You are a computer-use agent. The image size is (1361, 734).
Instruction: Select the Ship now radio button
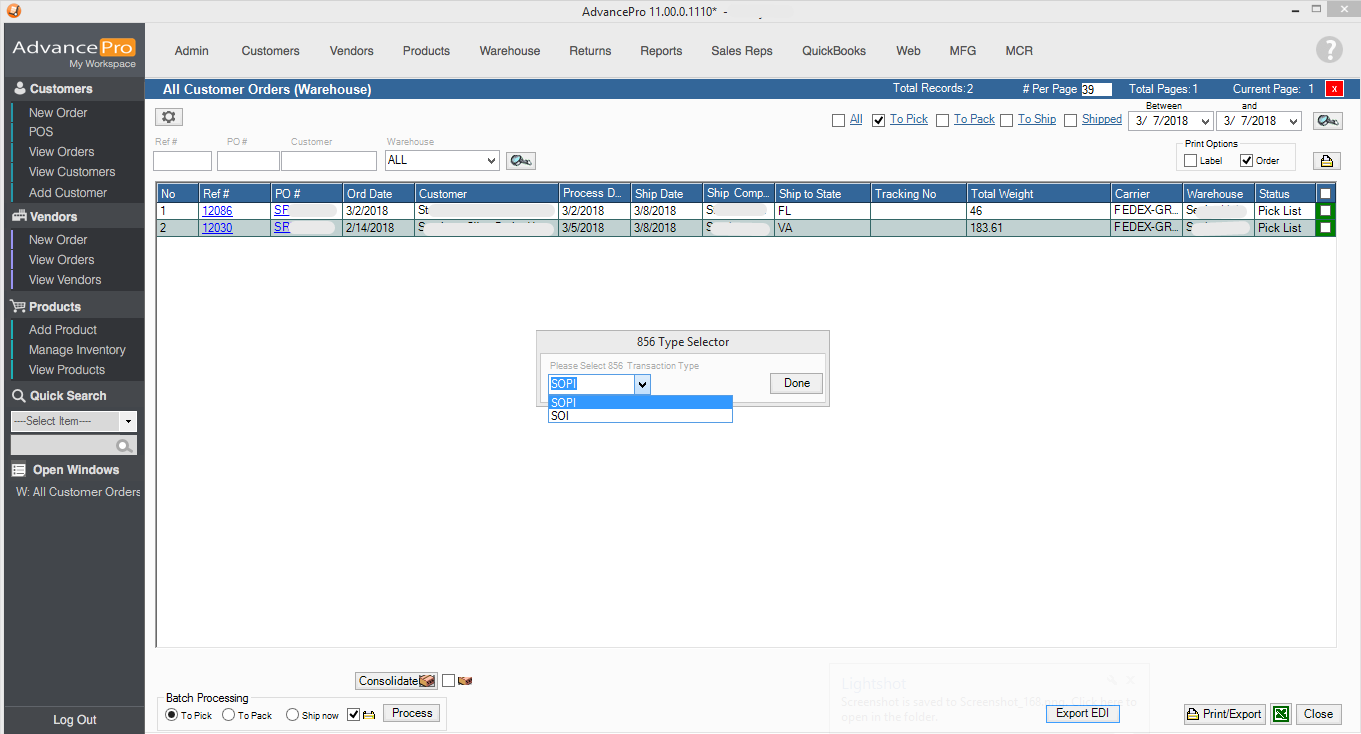click(292, 715)
